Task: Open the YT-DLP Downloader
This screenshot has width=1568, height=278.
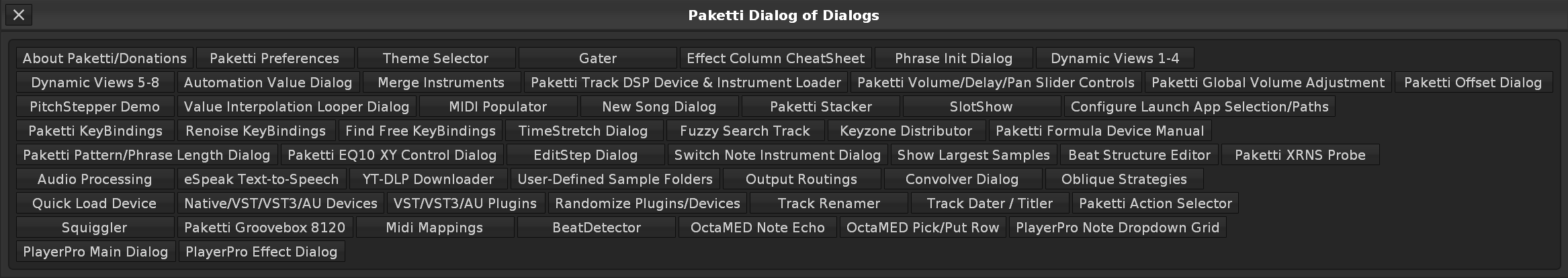Action: (x=428, y=179)
